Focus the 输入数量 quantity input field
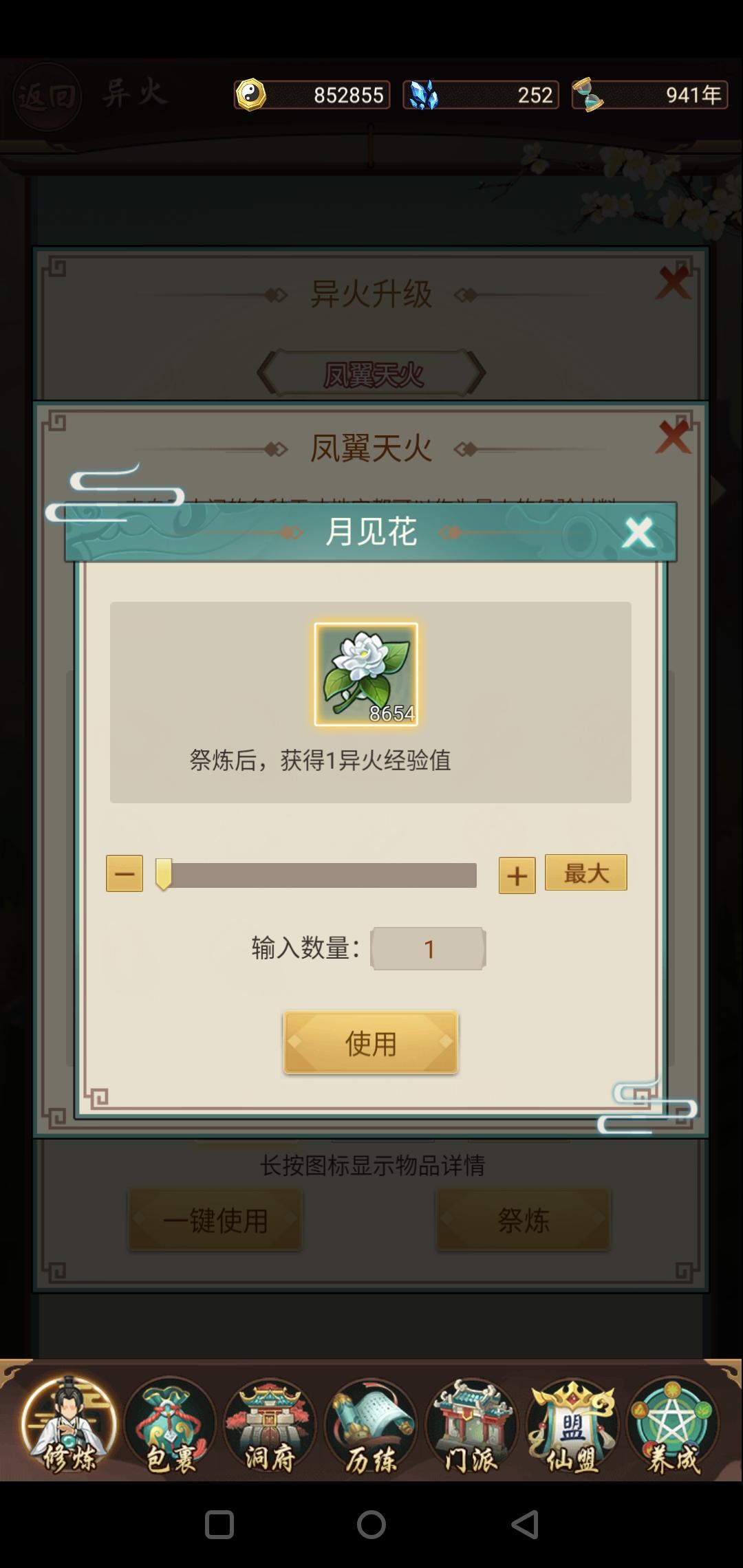Viewport: 743px width, 1568px height. click(x=429, y=949)
